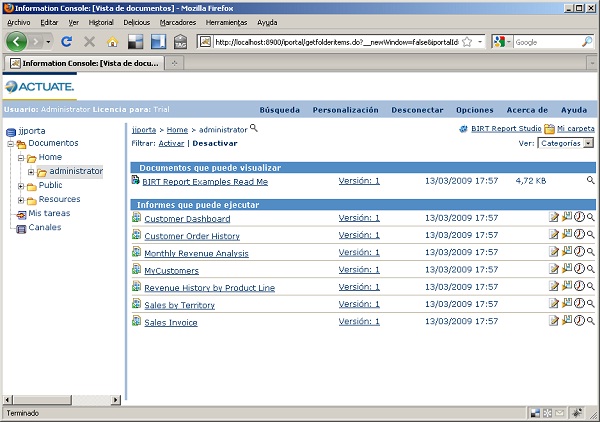Open the list-all-tabs dropdown arrow
600x422 pixels.
tap(592, 63)
